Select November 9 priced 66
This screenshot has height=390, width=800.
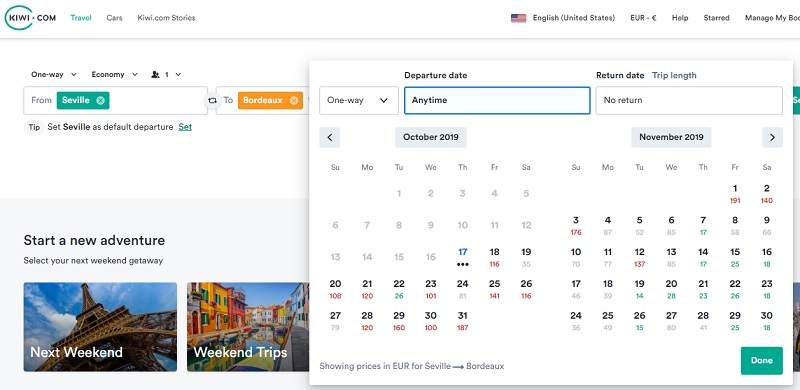point(767,226)
